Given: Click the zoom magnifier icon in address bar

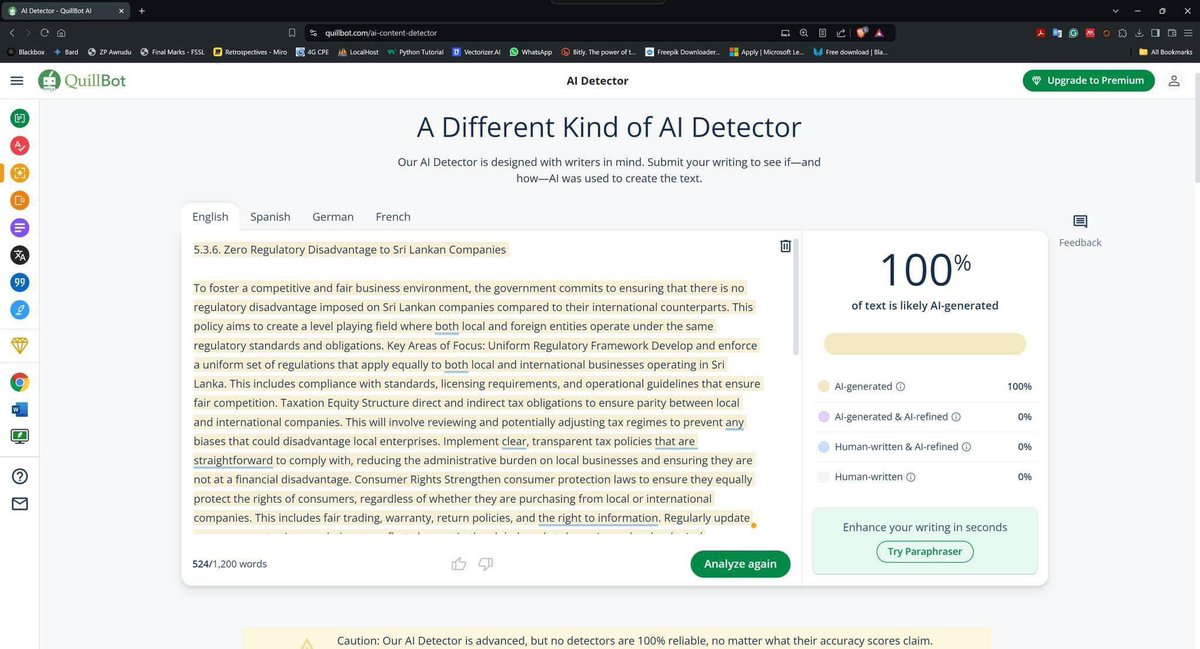Looking at the screenshot, I should pyautogui.click(x=804, y=32).
